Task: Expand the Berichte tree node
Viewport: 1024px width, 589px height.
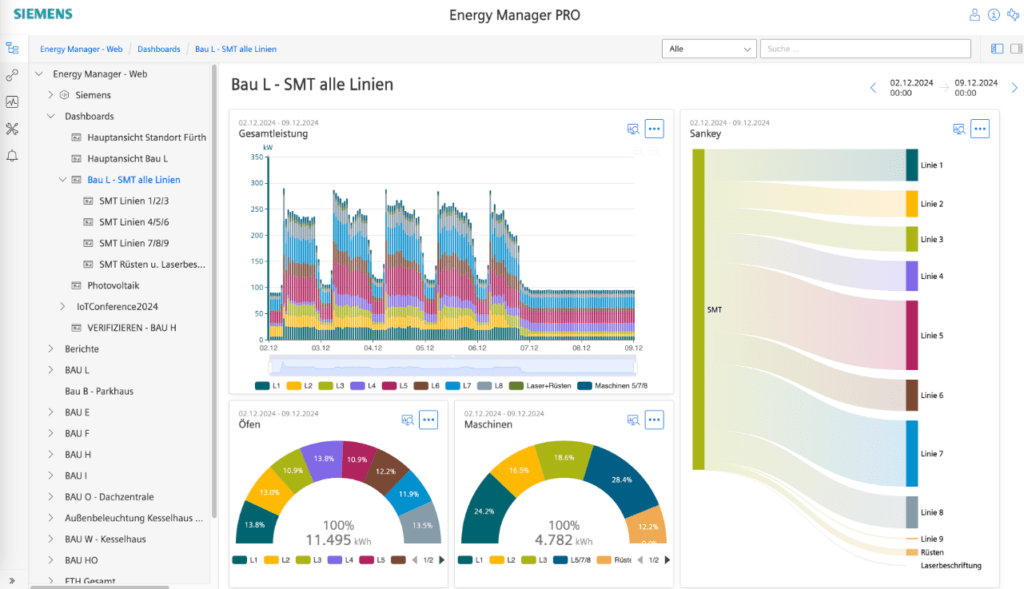Action: coord(51,349)
